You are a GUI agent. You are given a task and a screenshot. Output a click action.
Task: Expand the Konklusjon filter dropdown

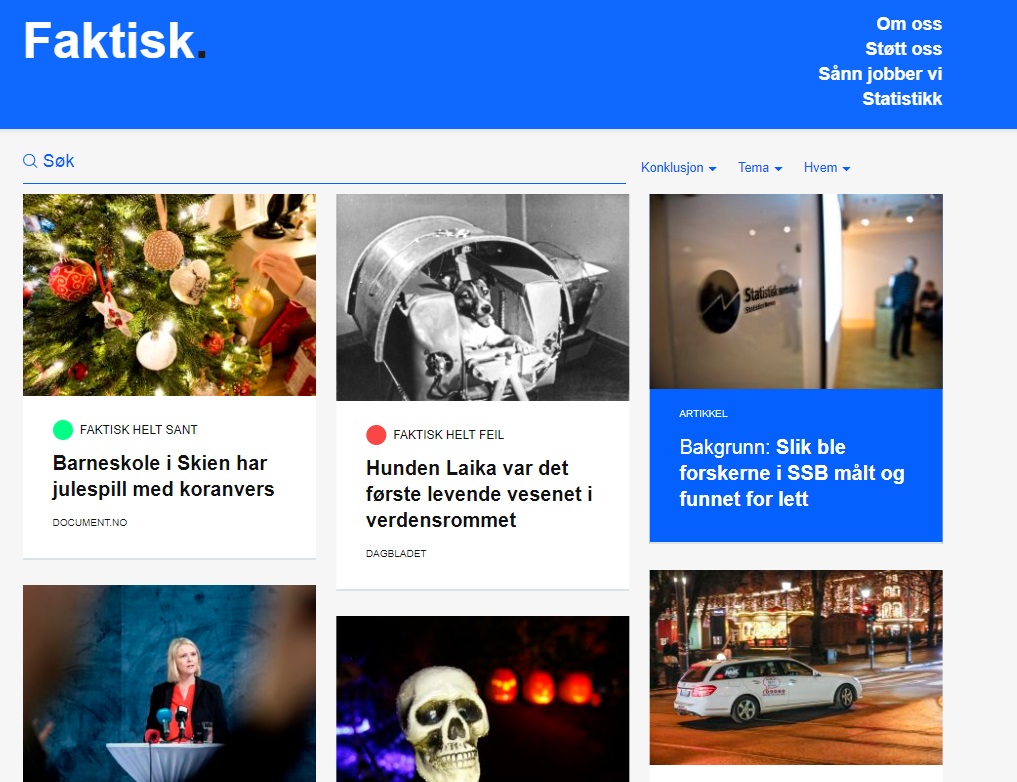pyautogui.click(x=678, y=168)
